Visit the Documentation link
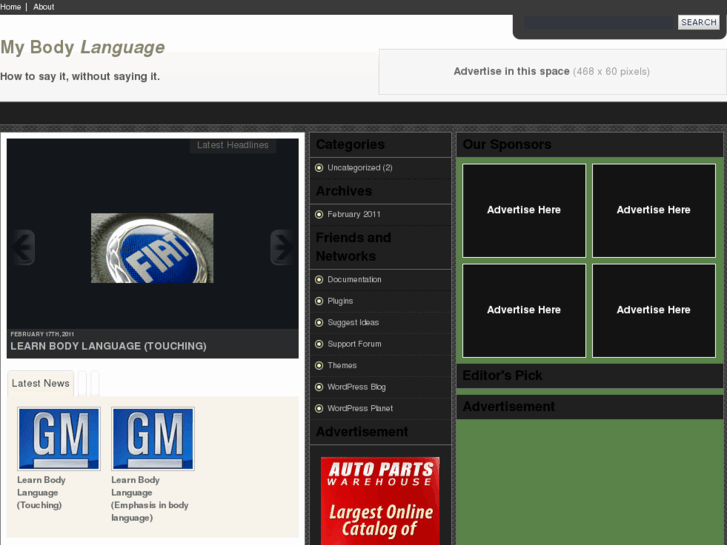 point(354,279)
